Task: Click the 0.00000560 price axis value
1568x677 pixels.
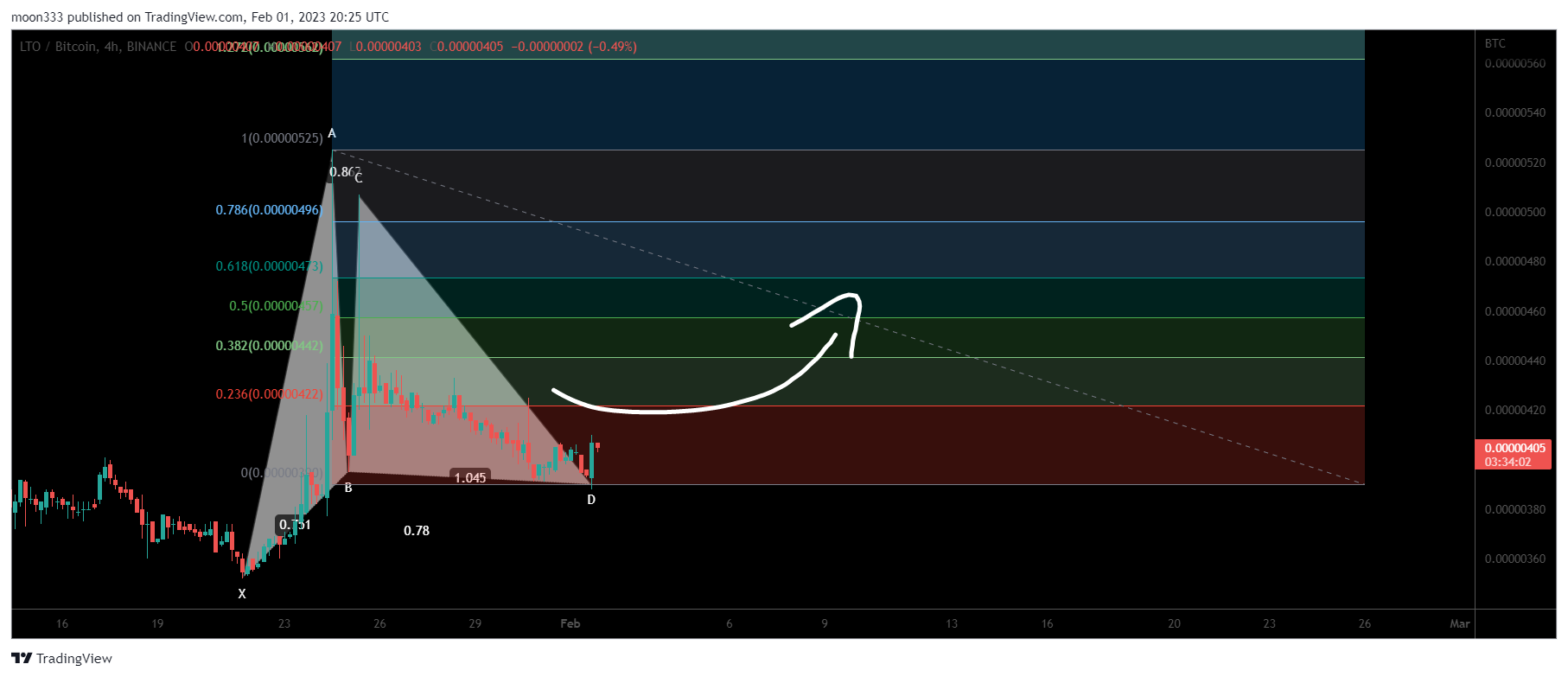Action: 1514,63
